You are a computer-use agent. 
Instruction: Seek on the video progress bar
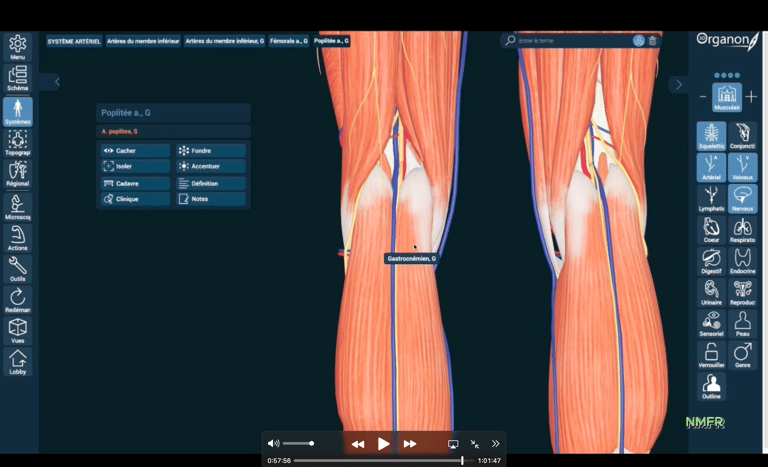(384, 461)
